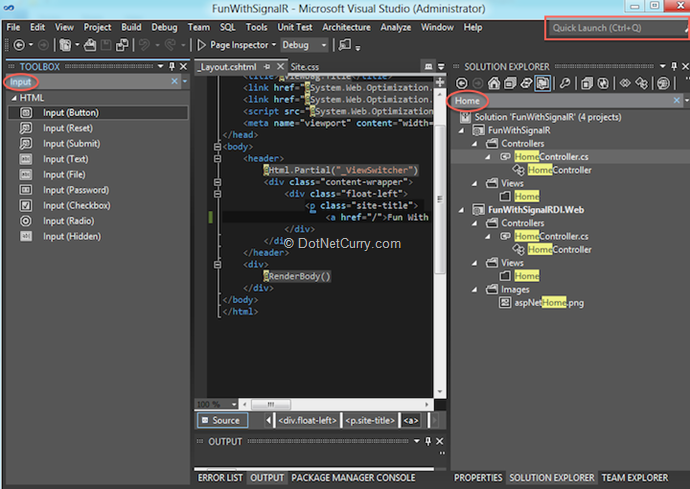Open the Unit Test menu
Viewport: 690px width, 489px height.
[294, 27]
